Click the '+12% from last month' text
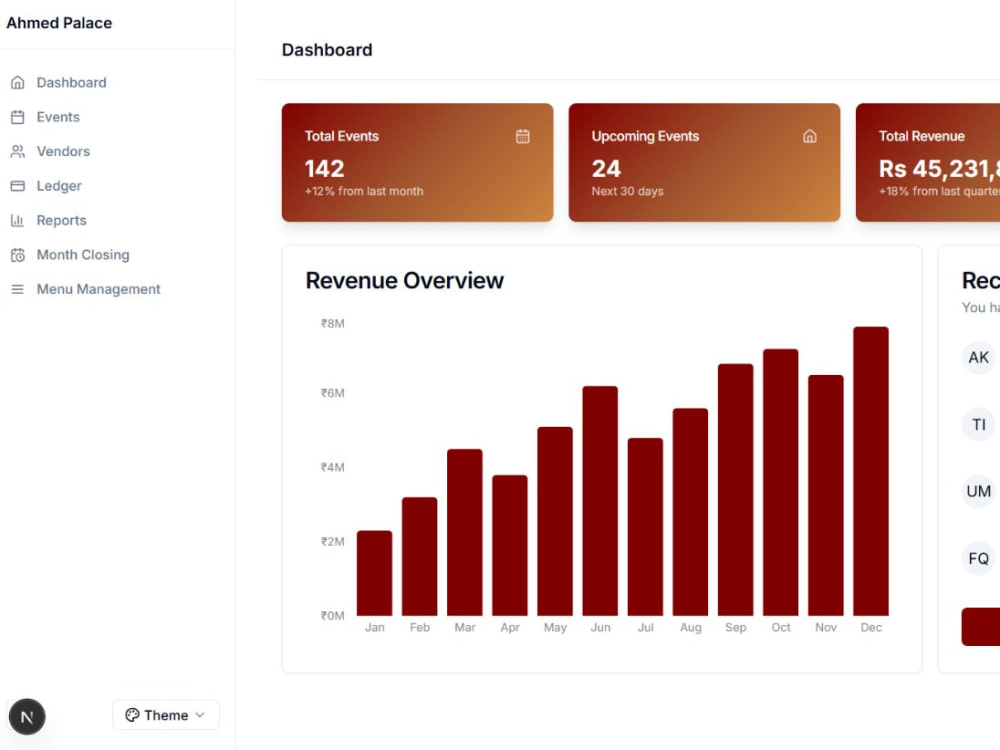The image size is (1000, 750). click(x=364, y=191)
